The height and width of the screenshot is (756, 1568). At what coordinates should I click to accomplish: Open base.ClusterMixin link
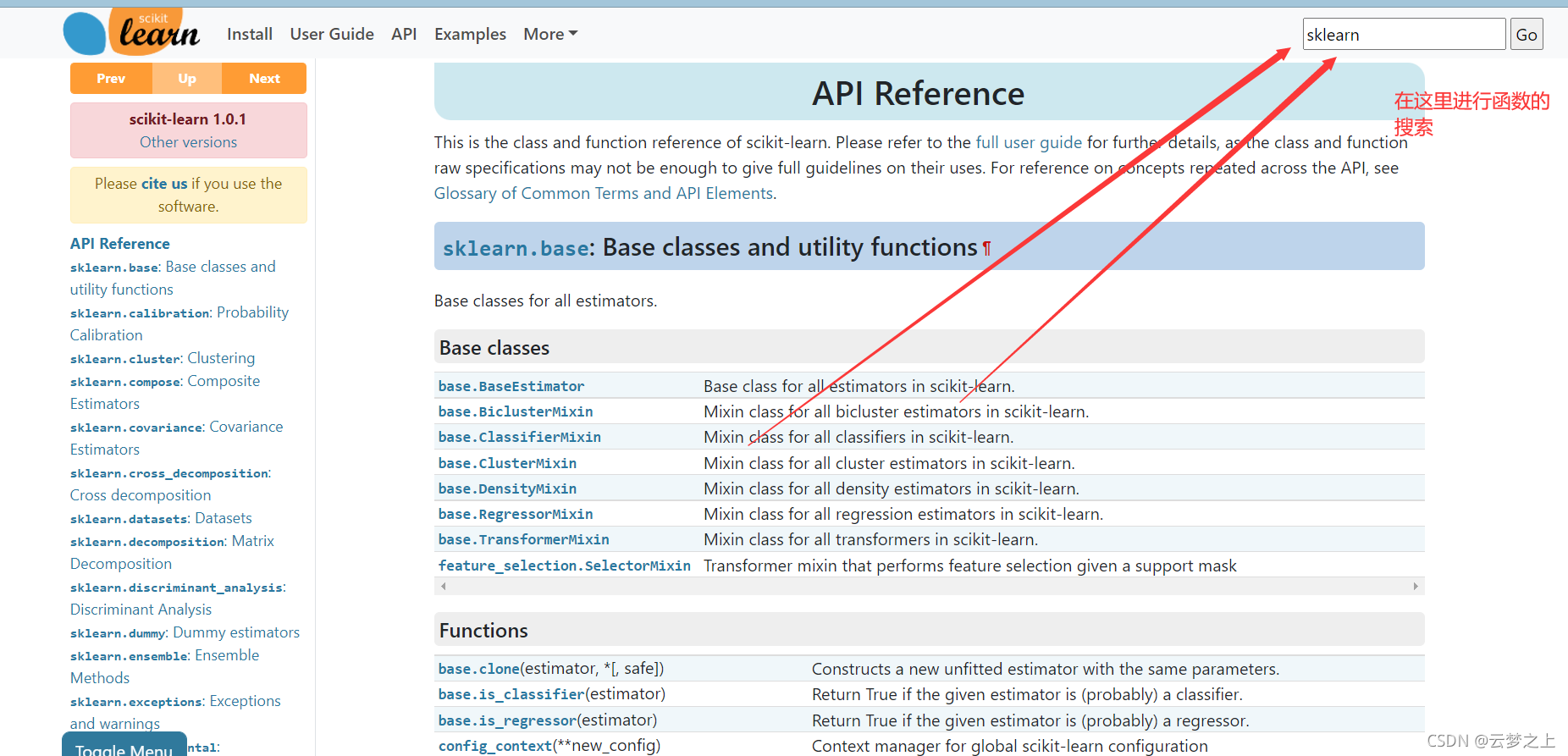coord(507,463)
